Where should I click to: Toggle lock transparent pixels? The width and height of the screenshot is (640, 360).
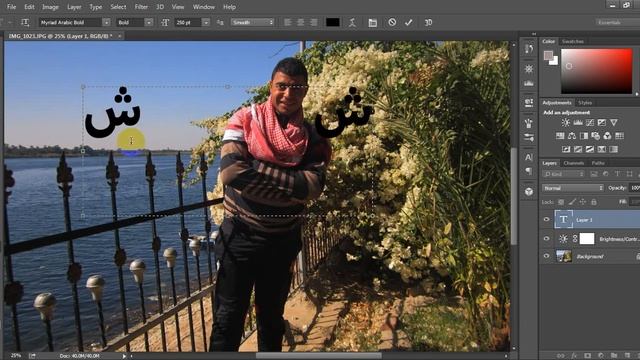pos(561,202)
